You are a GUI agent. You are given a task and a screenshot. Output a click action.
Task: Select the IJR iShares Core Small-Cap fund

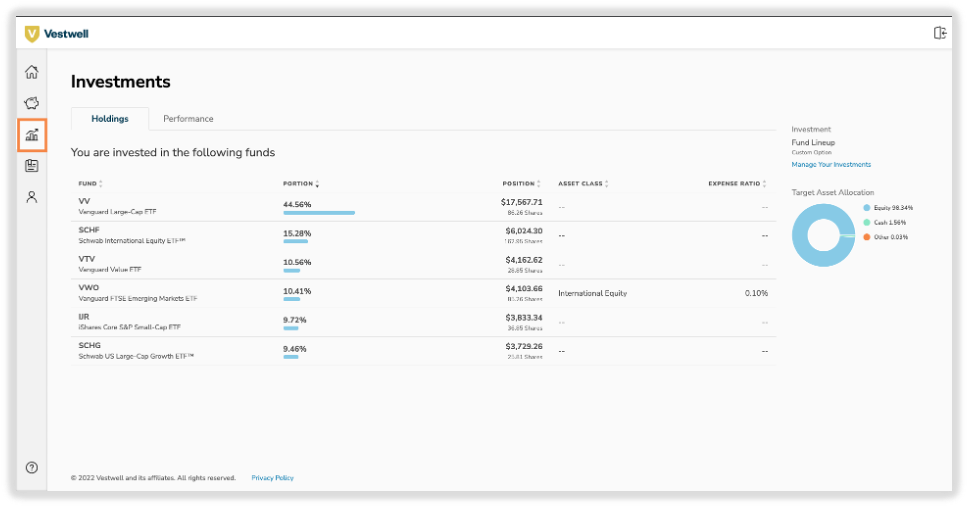(x=130, y=322)
